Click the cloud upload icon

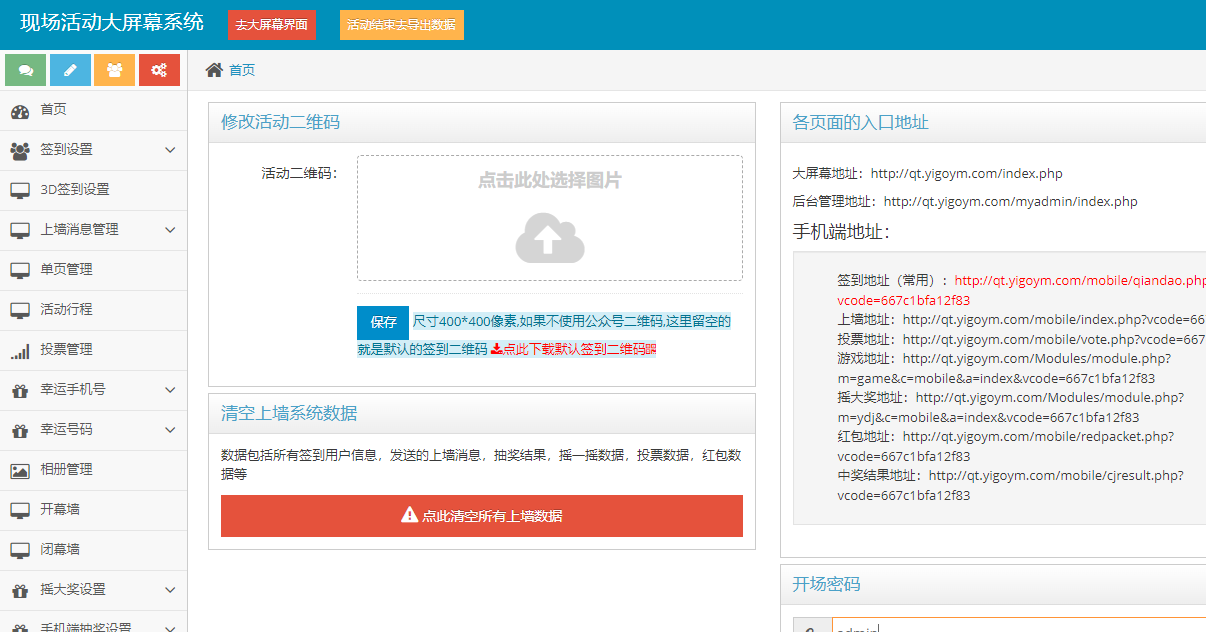549,238
